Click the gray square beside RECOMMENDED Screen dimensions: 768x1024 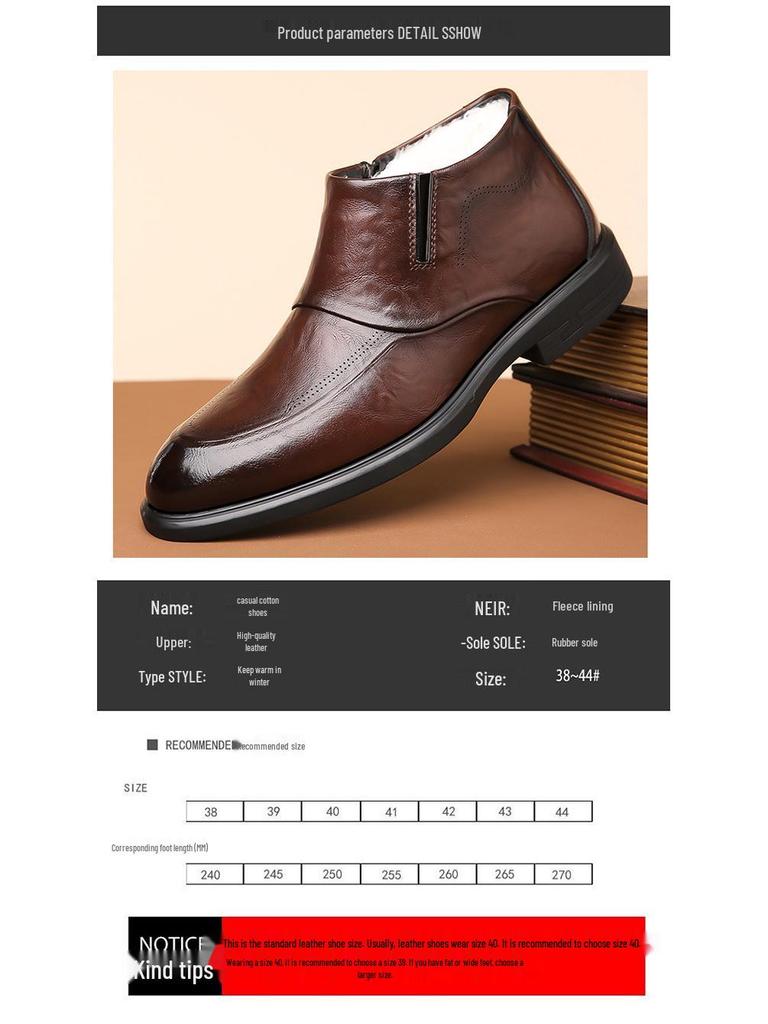point(153,744)
